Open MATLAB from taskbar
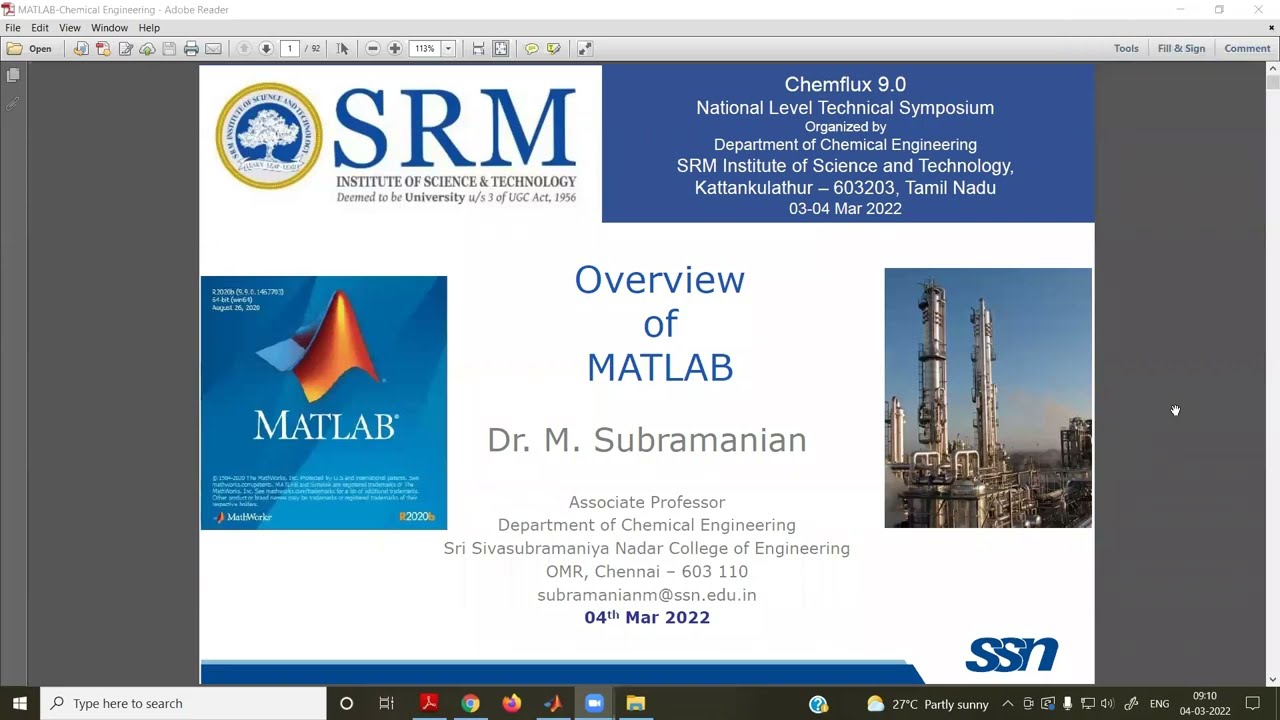The height and width of the screenshot is (720, 1280). (553, 703)
